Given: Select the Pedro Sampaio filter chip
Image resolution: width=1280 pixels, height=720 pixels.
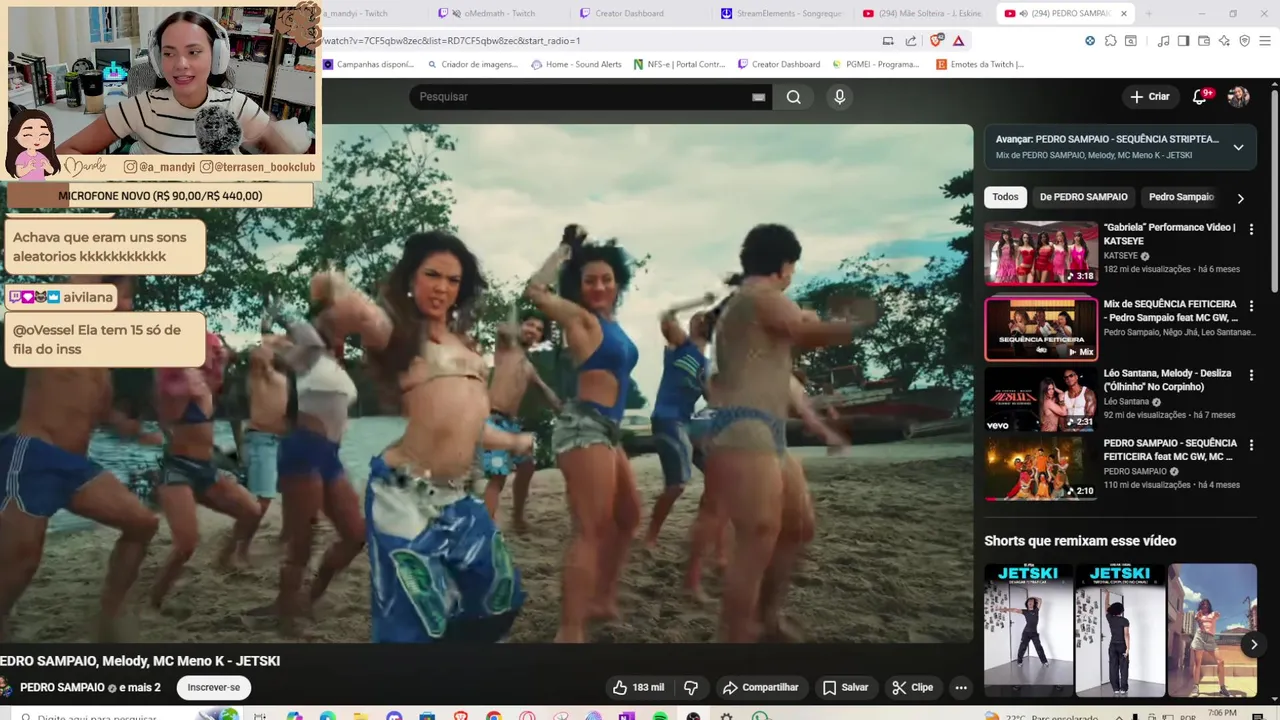Looking at the screenshot, I should [x=1181, y=197].
